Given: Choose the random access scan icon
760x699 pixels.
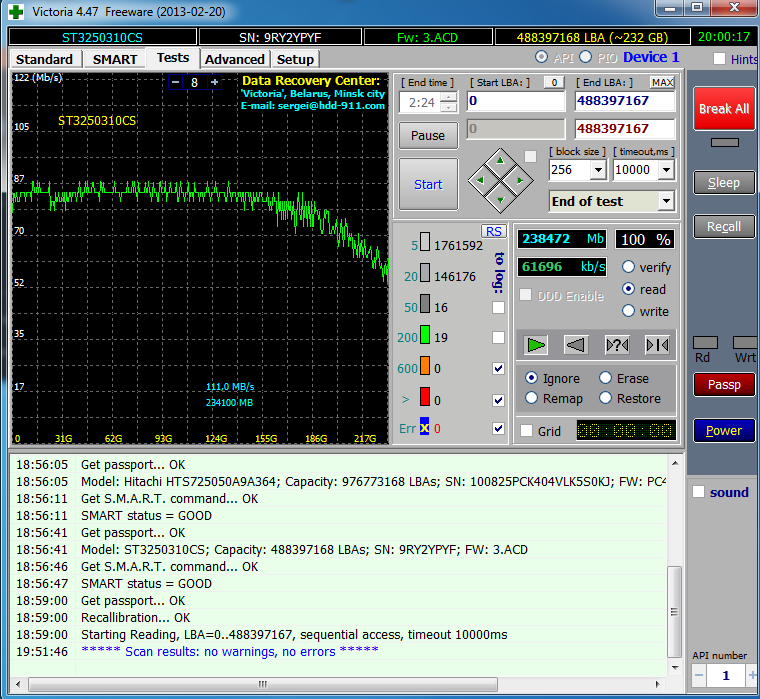Looking at the screenshot, I should (x=617, y=345).
